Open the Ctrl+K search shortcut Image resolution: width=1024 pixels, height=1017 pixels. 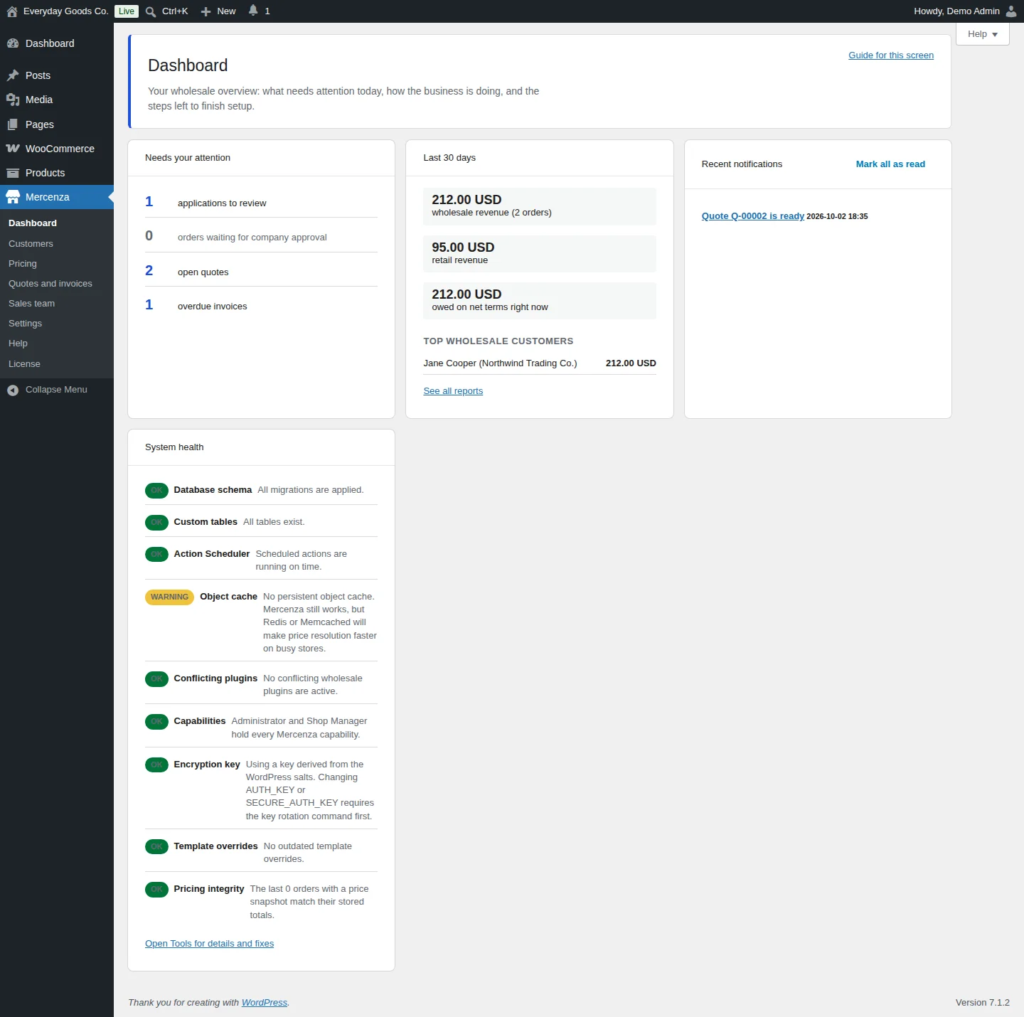[x=167, y=11]
